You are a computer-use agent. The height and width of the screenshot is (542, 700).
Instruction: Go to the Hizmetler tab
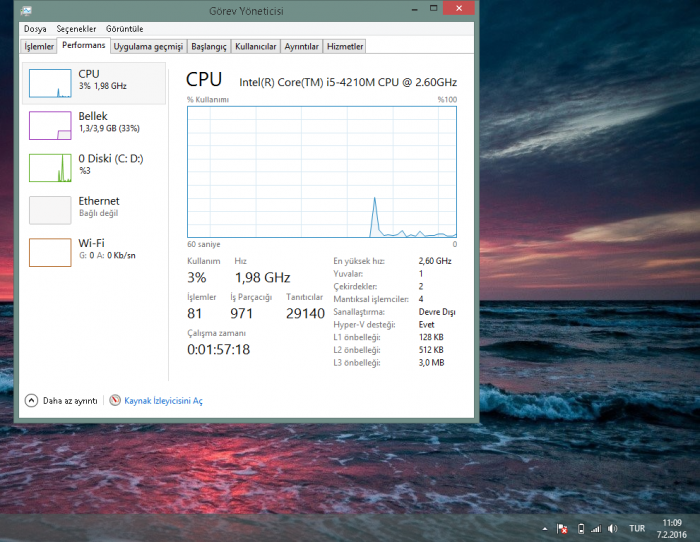click(x=345, y=46)
